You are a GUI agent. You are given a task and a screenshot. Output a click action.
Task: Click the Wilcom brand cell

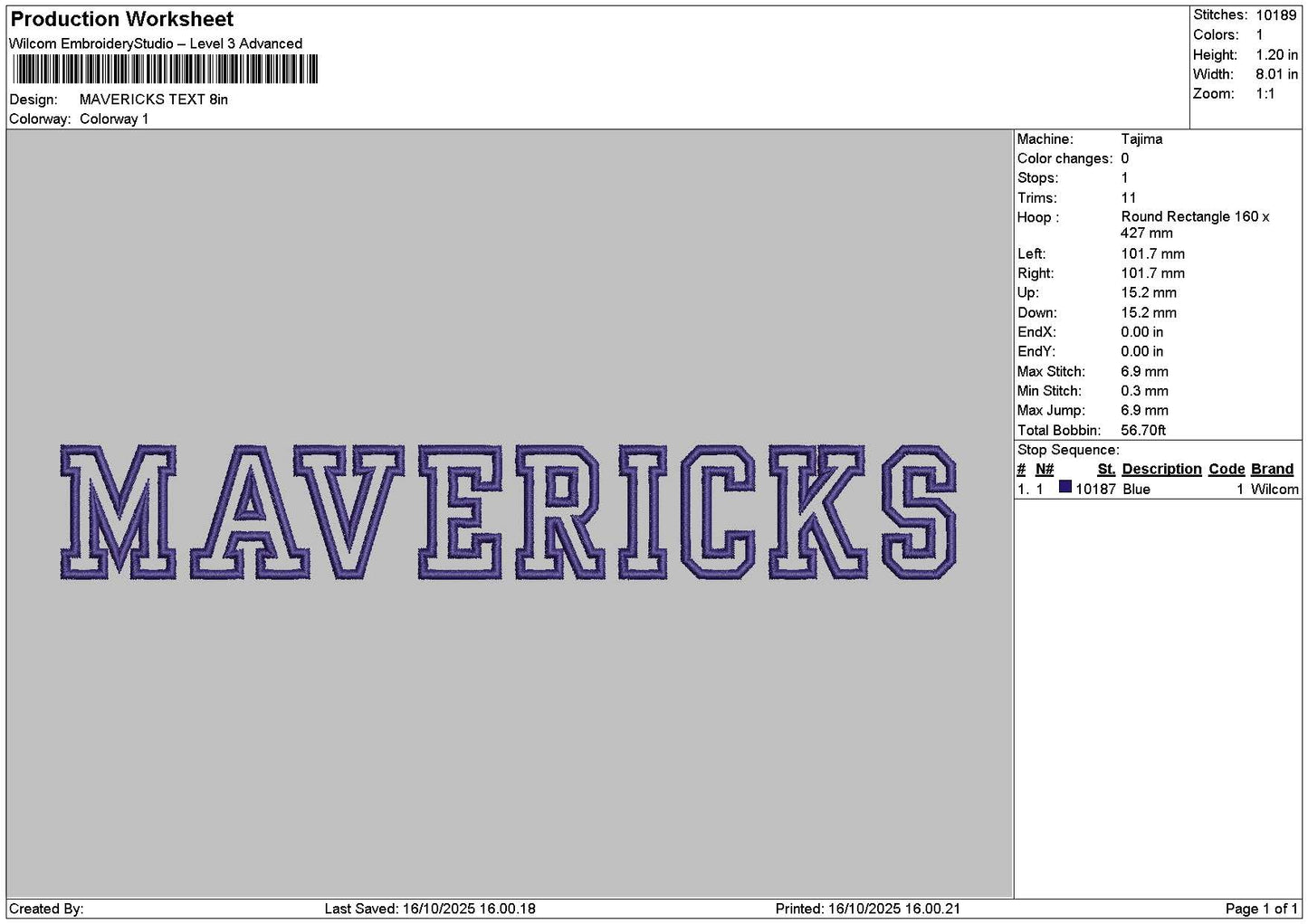1275,490
